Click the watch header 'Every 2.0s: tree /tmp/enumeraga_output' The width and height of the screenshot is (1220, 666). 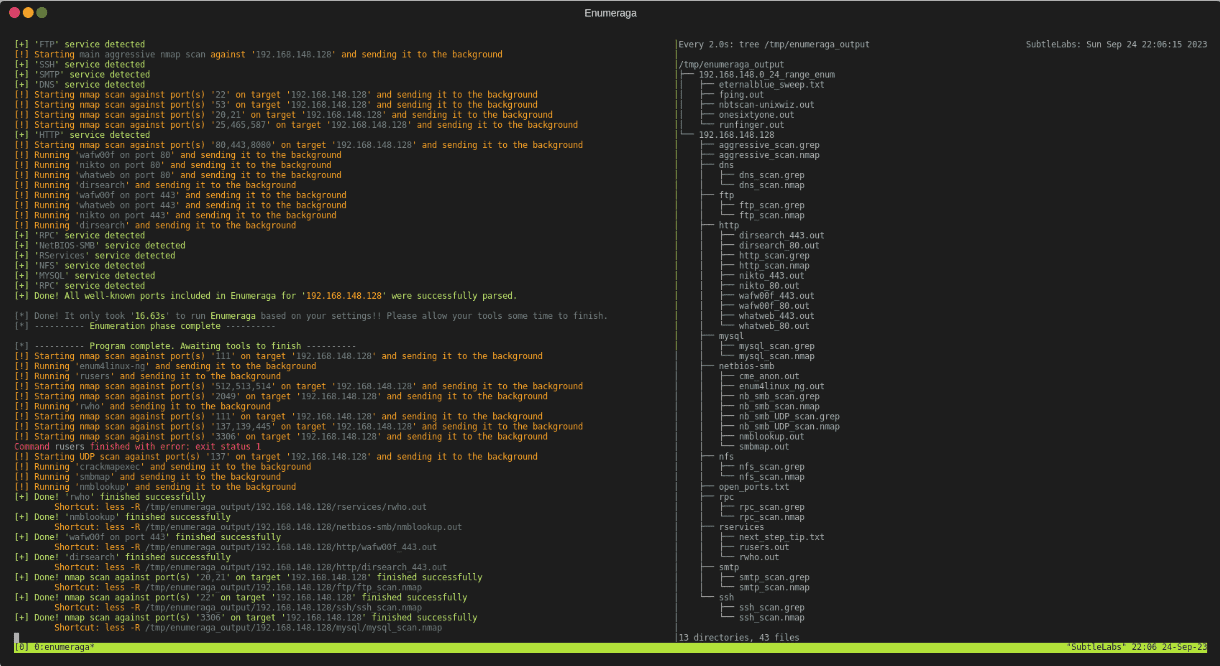coord(773,45)
